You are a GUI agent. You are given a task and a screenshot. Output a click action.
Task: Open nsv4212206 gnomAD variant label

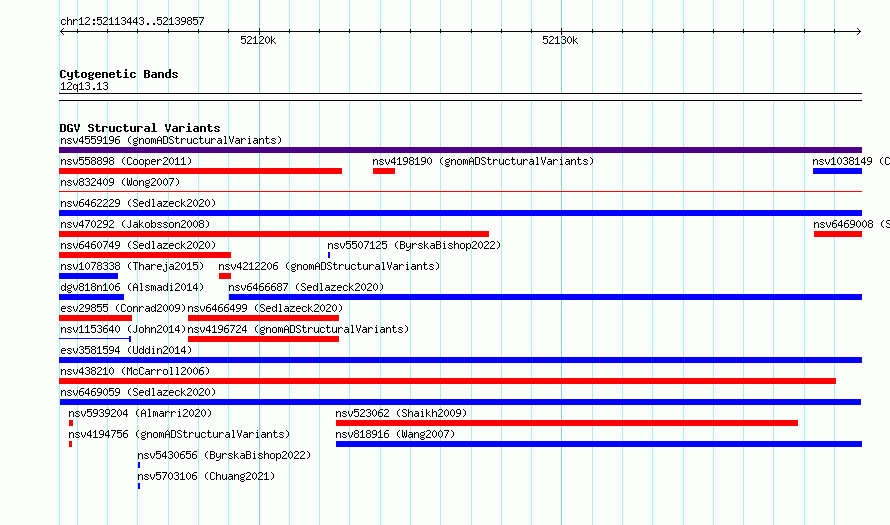coord(329,266)
